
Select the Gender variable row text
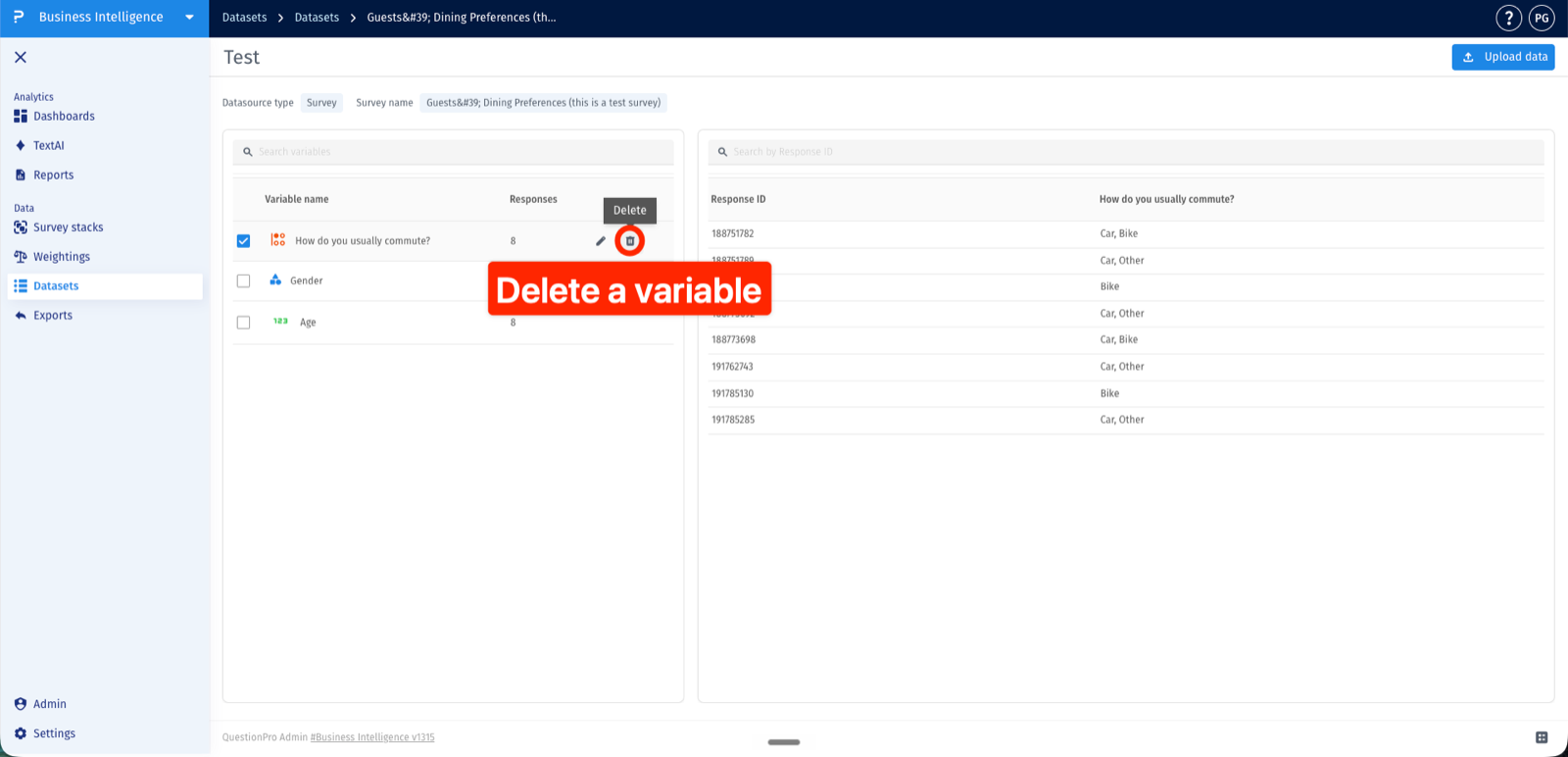coord(307,281)
